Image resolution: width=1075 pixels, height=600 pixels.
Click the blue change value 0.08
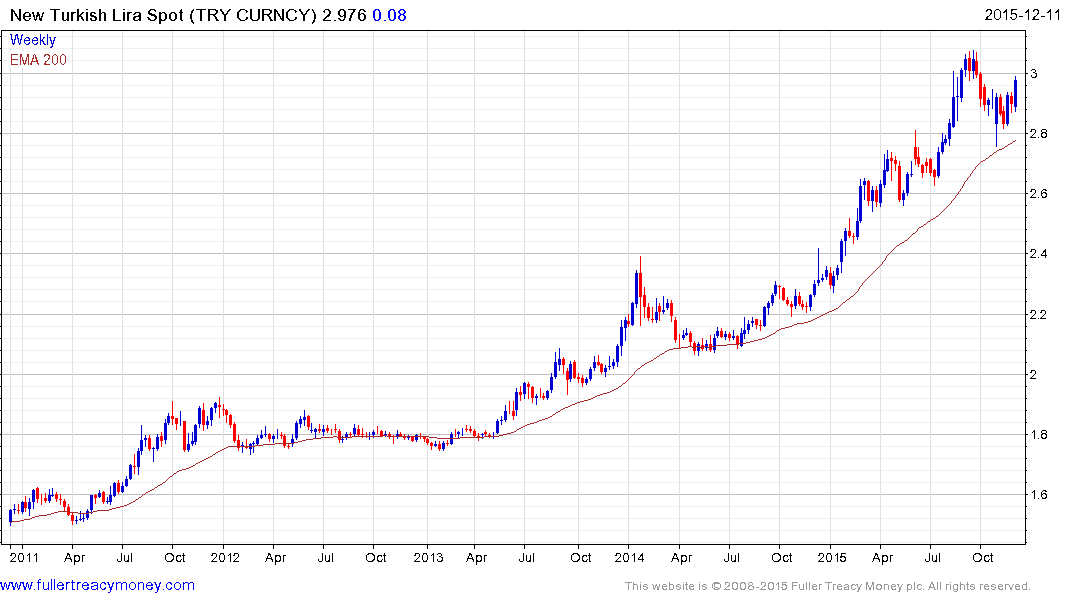click(389, 15)
